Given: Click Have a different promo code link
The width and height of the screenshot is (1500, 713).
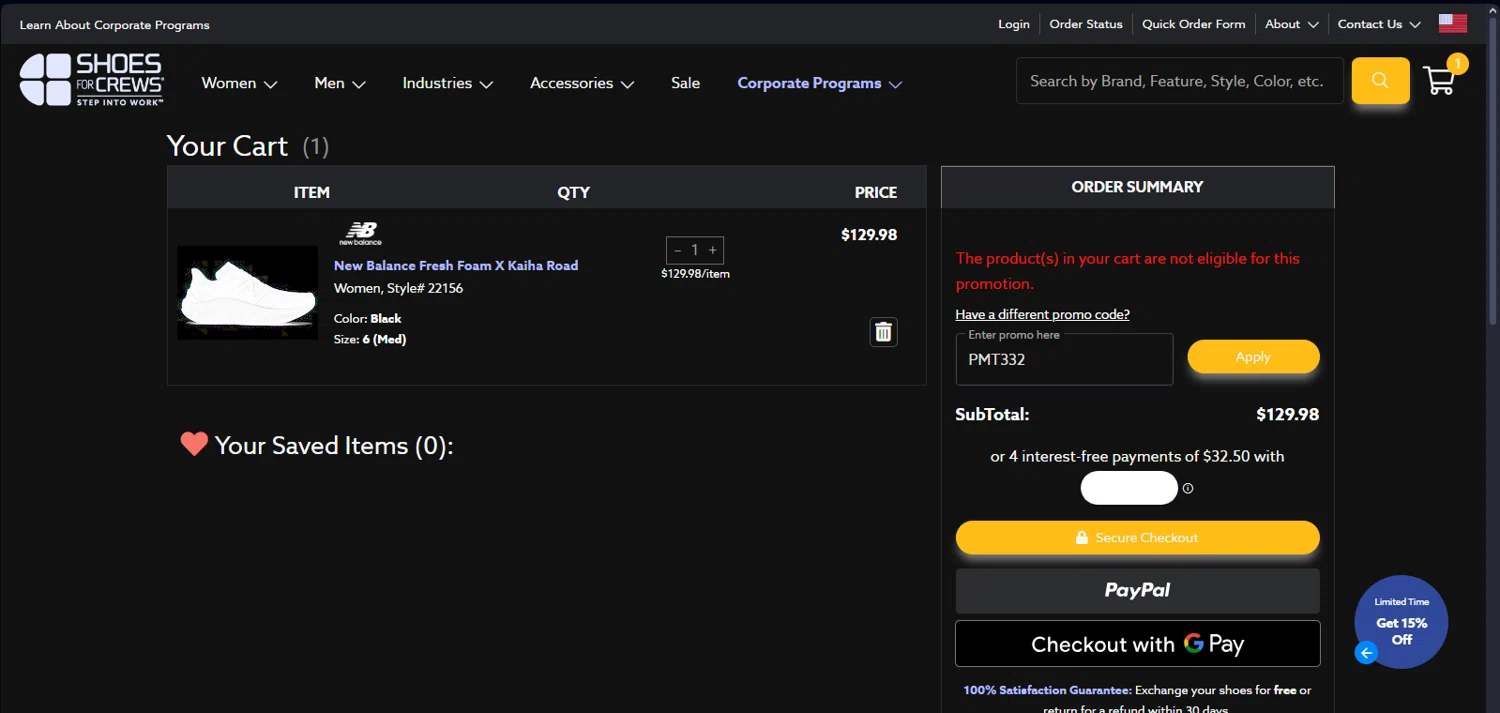Looking at the screenshot, I should point(1042,314).
